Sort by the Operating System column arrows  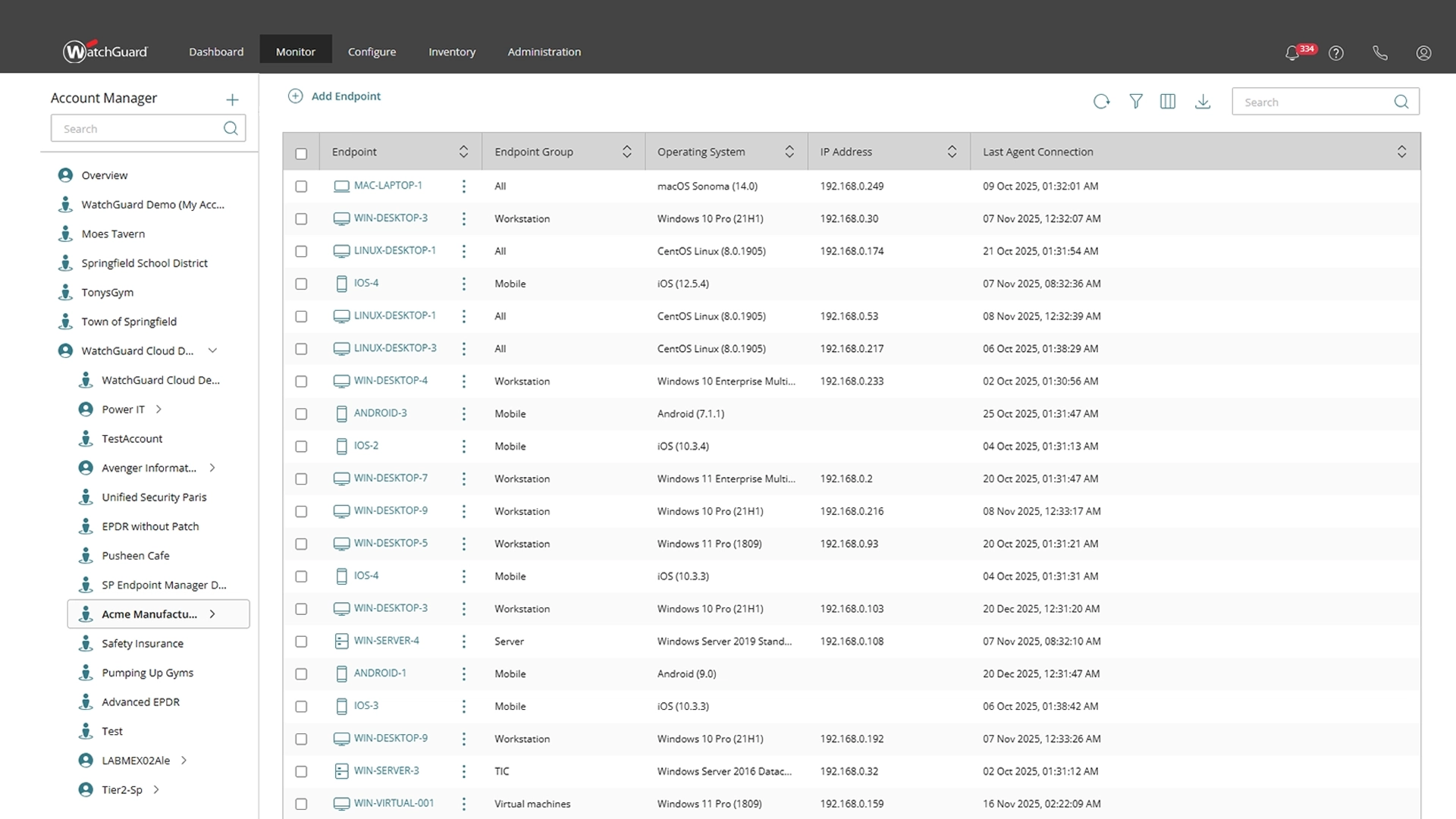click(x=789, y=152)
